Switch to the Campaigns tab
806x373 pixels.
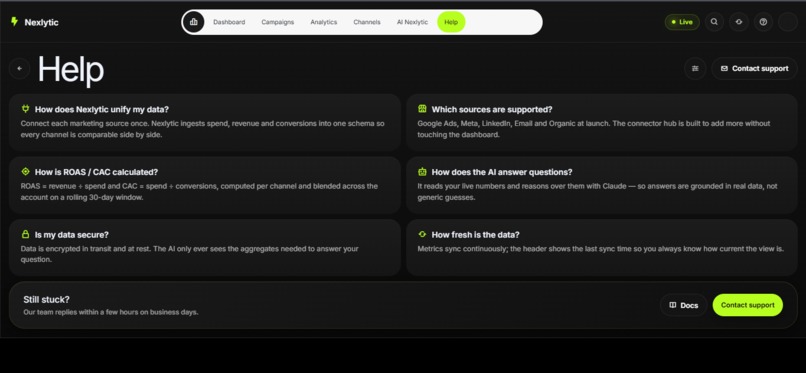click(x=278, y=22)
